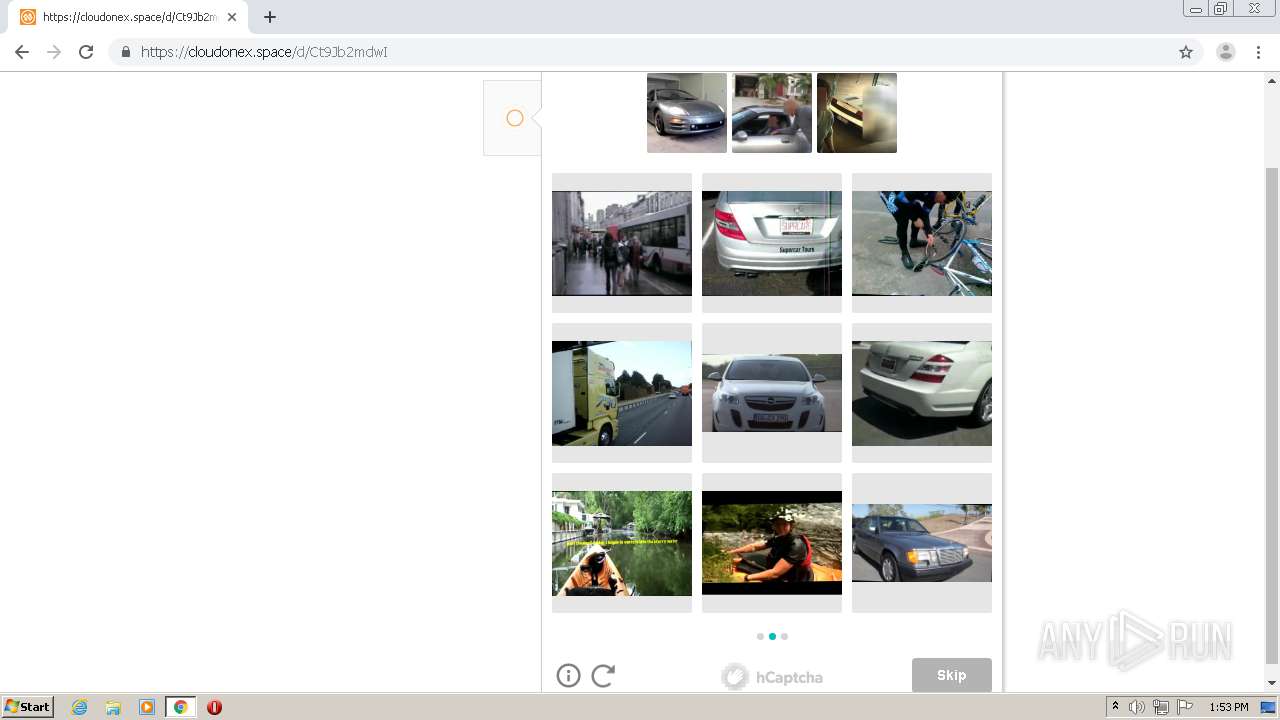This screenshot has width=1280, height=720.
Task: Refresh the hCaptcha challenge
Action: (603, 676)
